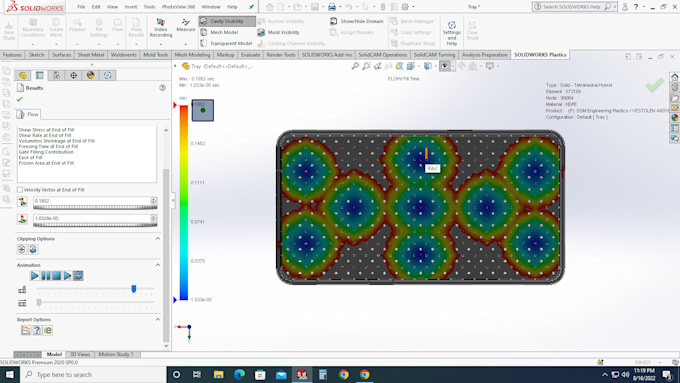Select Volumetric Shrinkage at End of Fill
Screen dimensions: 680x383
[57, 141]
